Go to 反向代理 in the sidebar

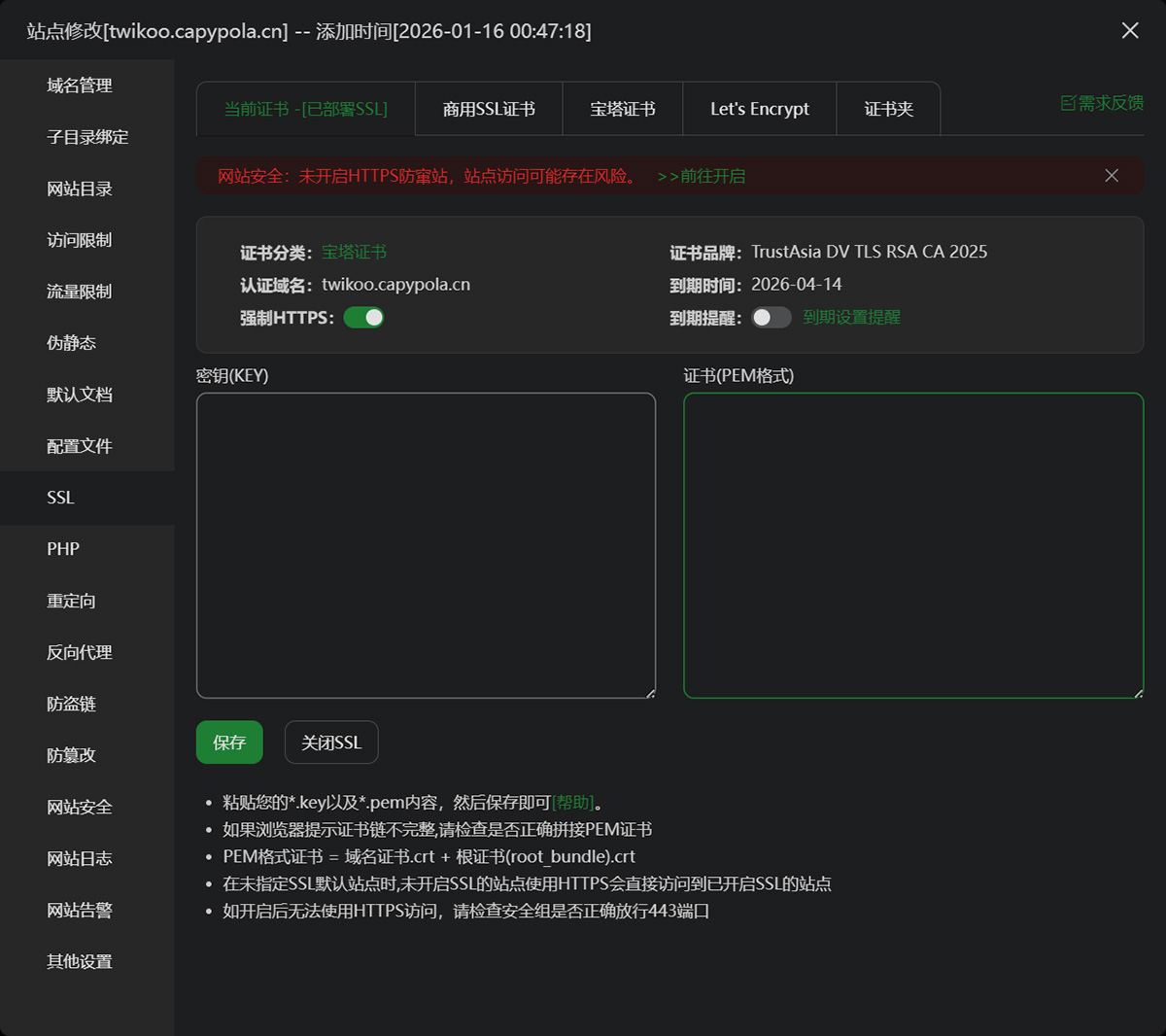tap(80, 652)
